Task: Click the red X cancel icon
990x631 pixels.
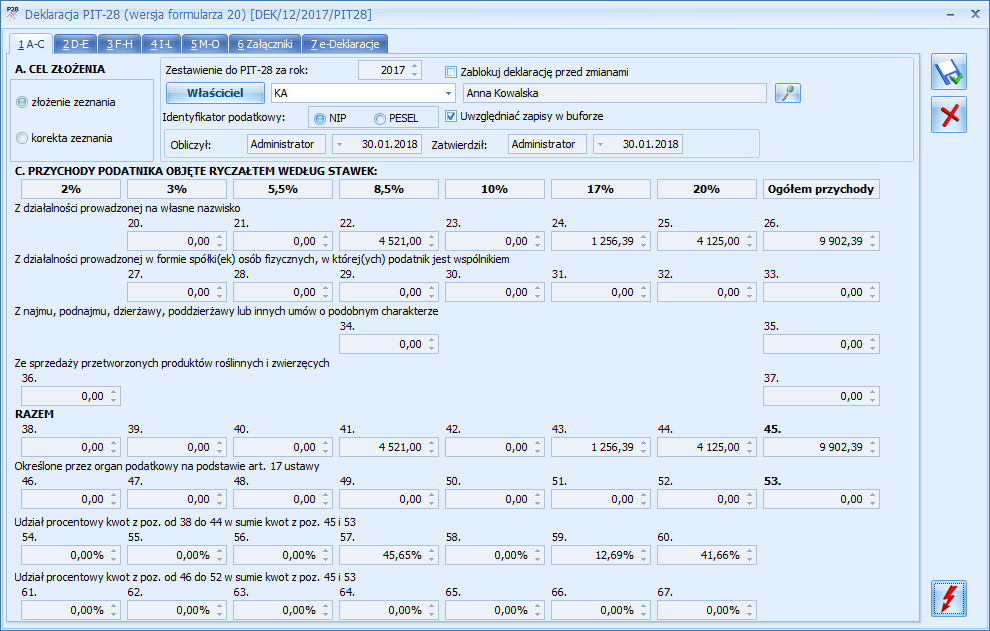Action: pos(948,115)
